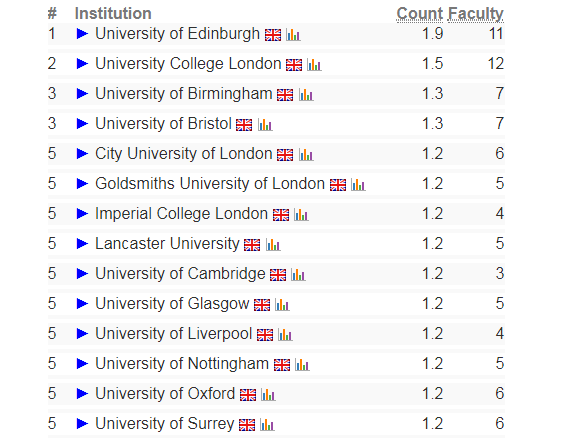Expand the University of Edinburgh row triangle
This screenshot has width=563, height=438.
click(82, 34)
